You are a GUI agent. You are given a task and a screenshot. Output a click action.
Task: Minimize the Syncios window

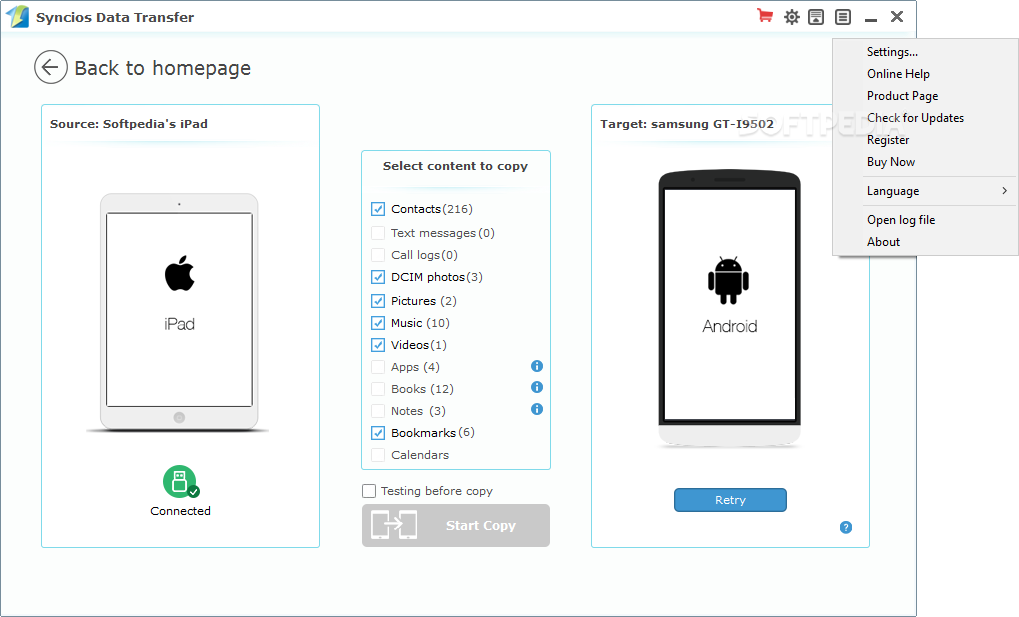click(x=871, y=18)
